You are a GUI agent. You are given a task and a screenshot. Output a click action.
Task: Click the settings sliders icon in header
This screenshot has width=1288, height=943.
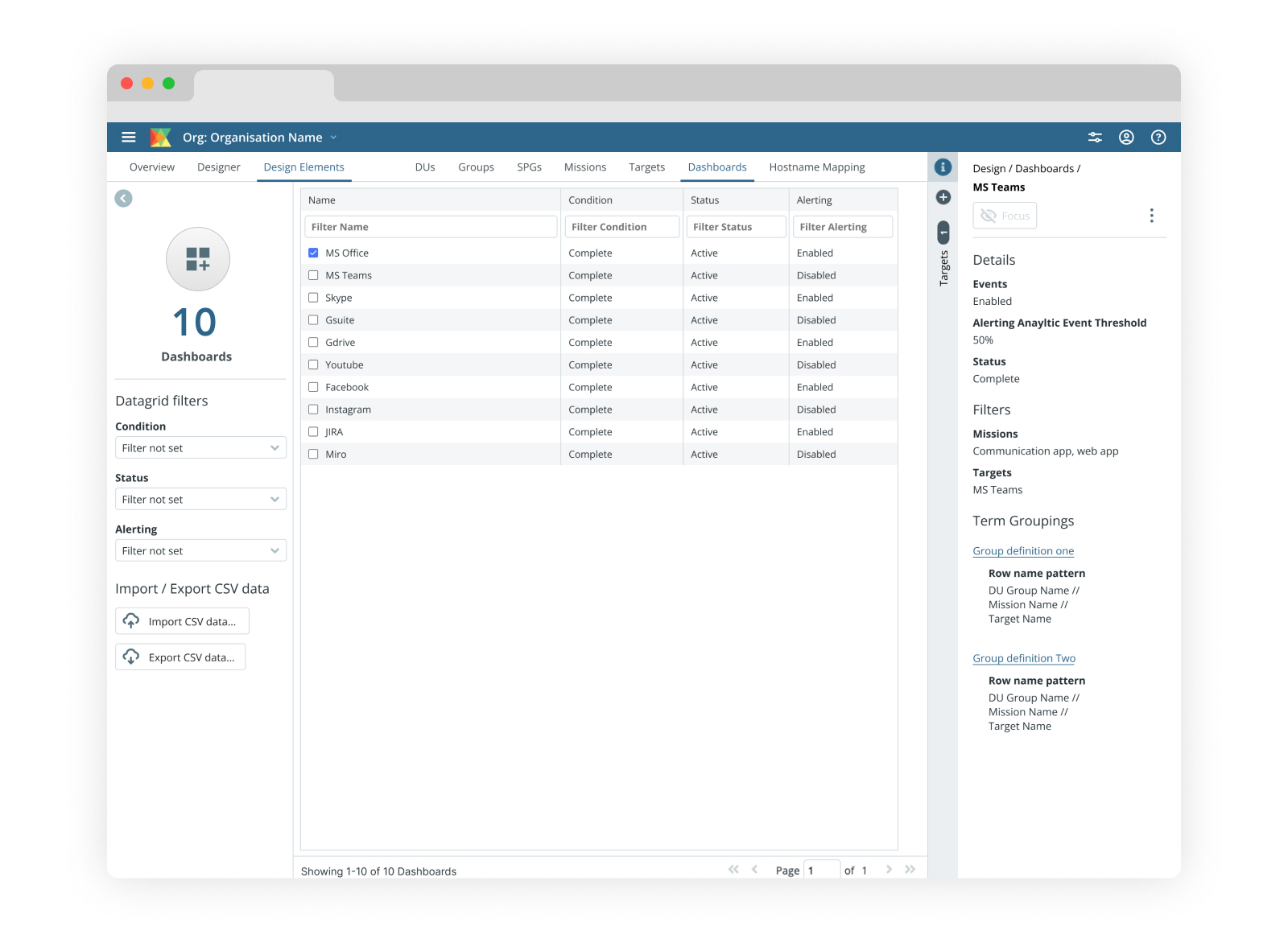pyautogui.click(x=1095, y=138)
